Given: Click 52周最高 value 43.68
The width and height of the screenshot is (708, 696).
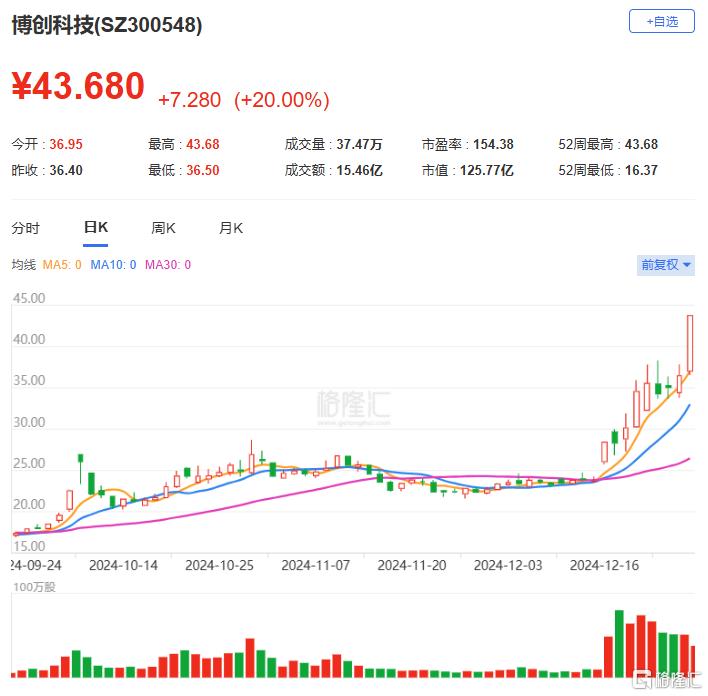Looking at the screenshot, I should click(x=641, y=145).
